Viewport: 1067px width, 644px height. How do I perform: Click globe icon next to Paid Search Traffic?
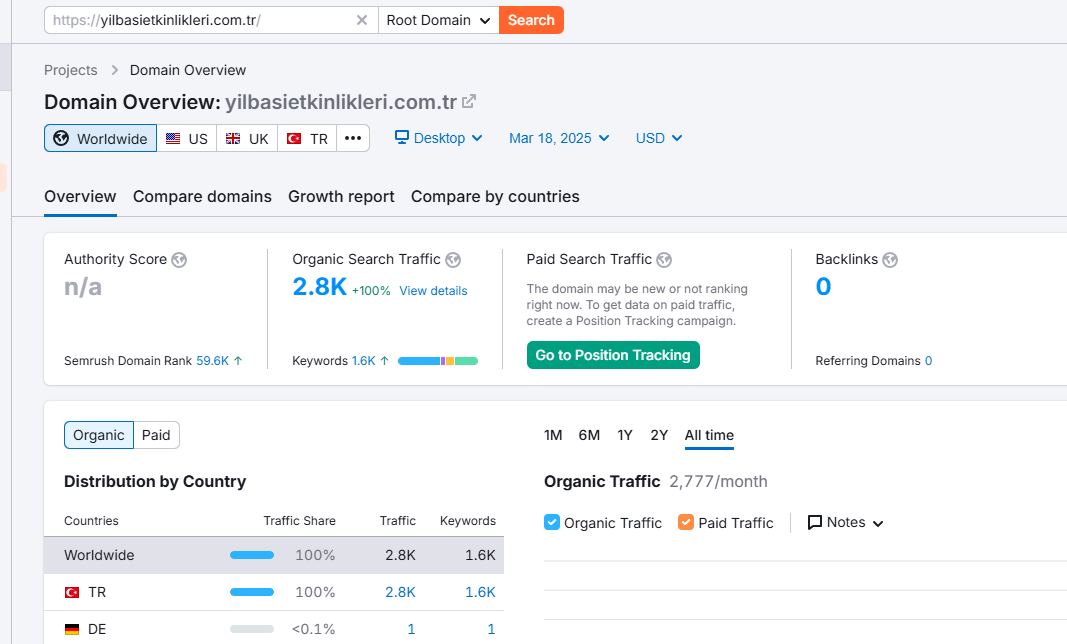click(664, 260)
